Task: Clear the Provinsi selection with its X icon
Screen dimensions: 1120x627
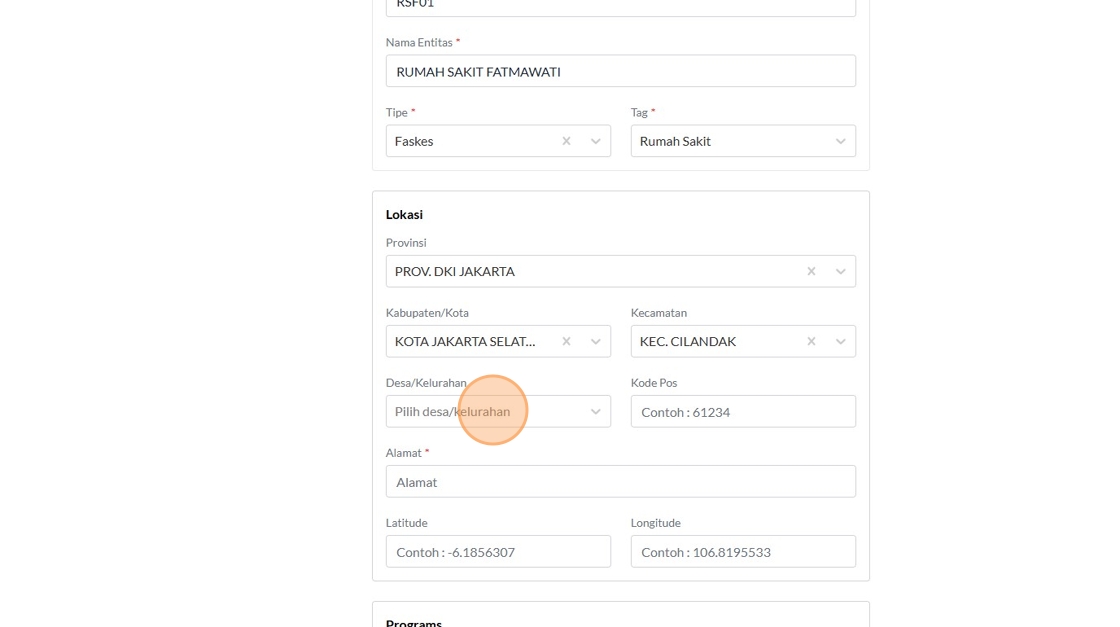Action: (x=811, y=271)
